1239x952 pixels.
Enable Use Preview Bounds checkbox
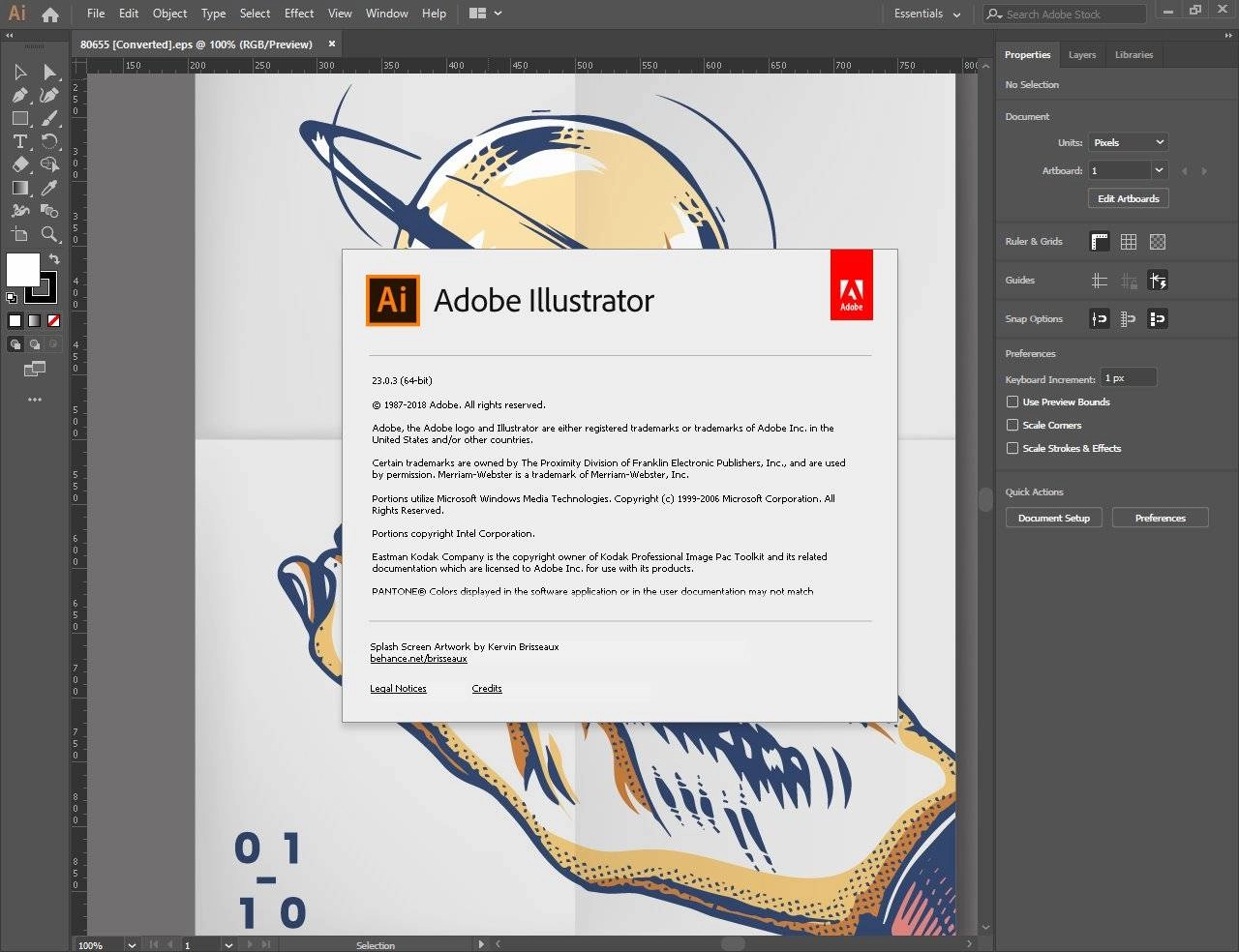click(1012, 402)
